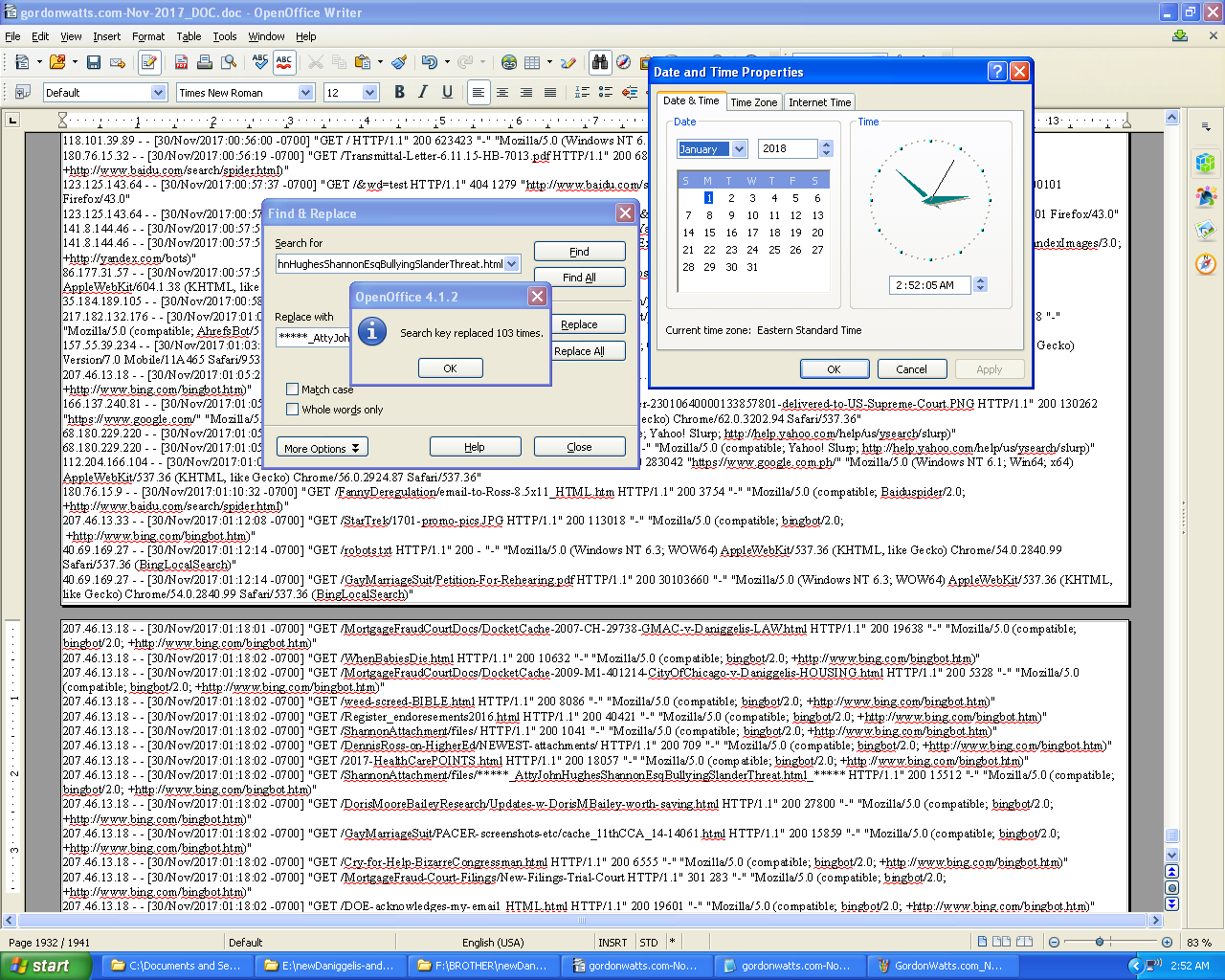Viewport: 1225px width, 980px height.
Task: Click the Print file directly icon
Action: 204,62
